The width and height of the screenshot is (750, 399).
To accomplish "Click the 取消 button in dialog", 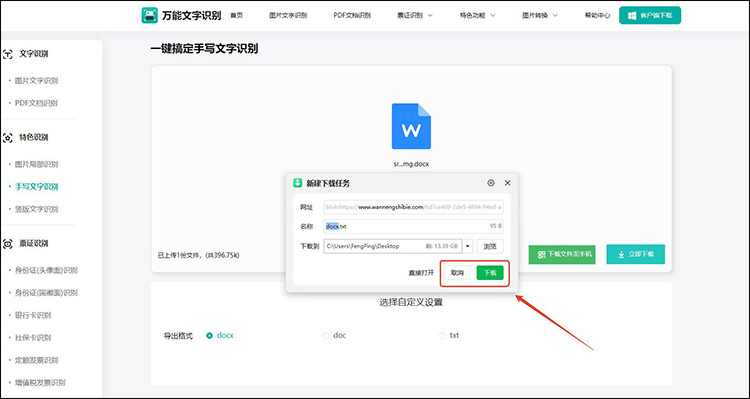I will pyautogui.click(x=457, y=273).
